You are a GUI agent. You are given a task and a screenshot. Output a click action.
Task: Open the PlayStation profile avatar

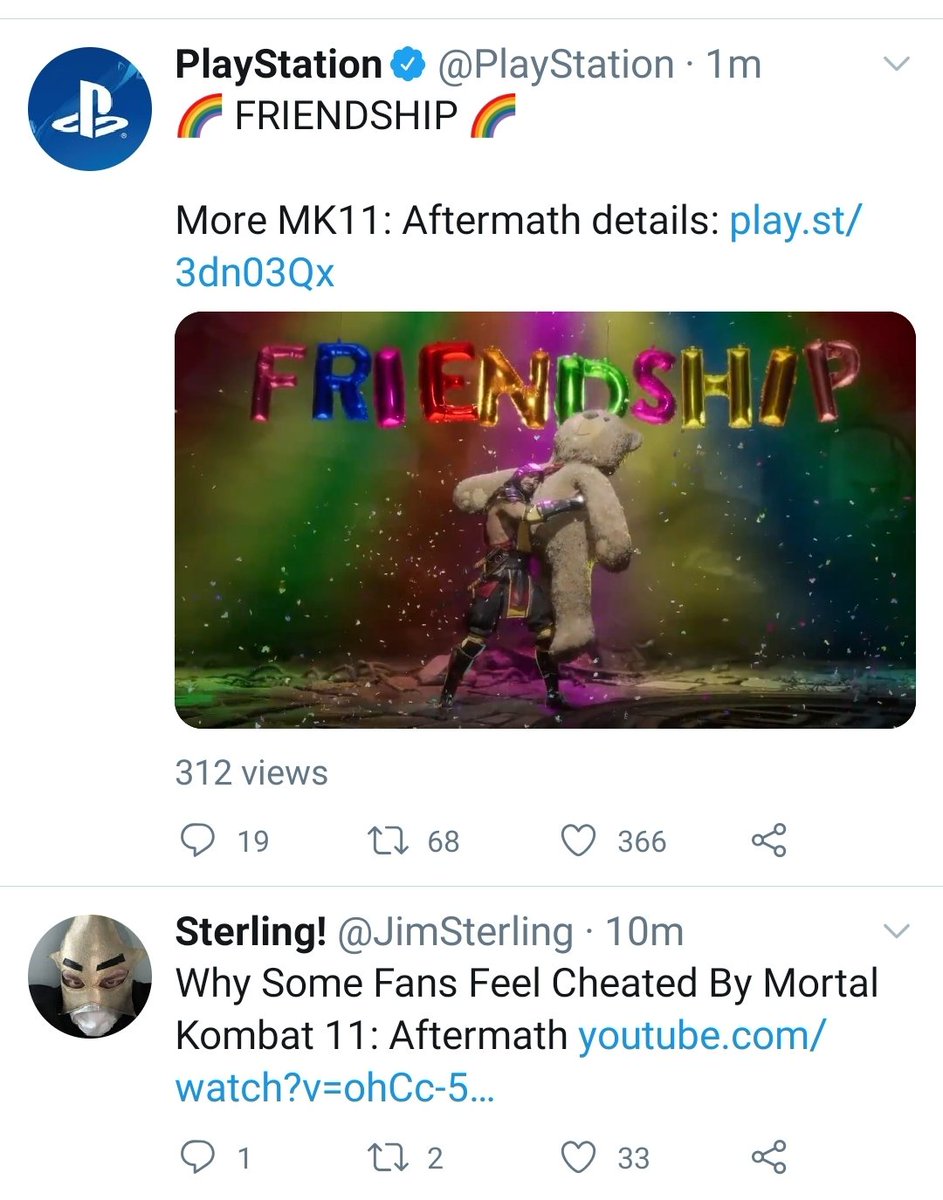90,106
